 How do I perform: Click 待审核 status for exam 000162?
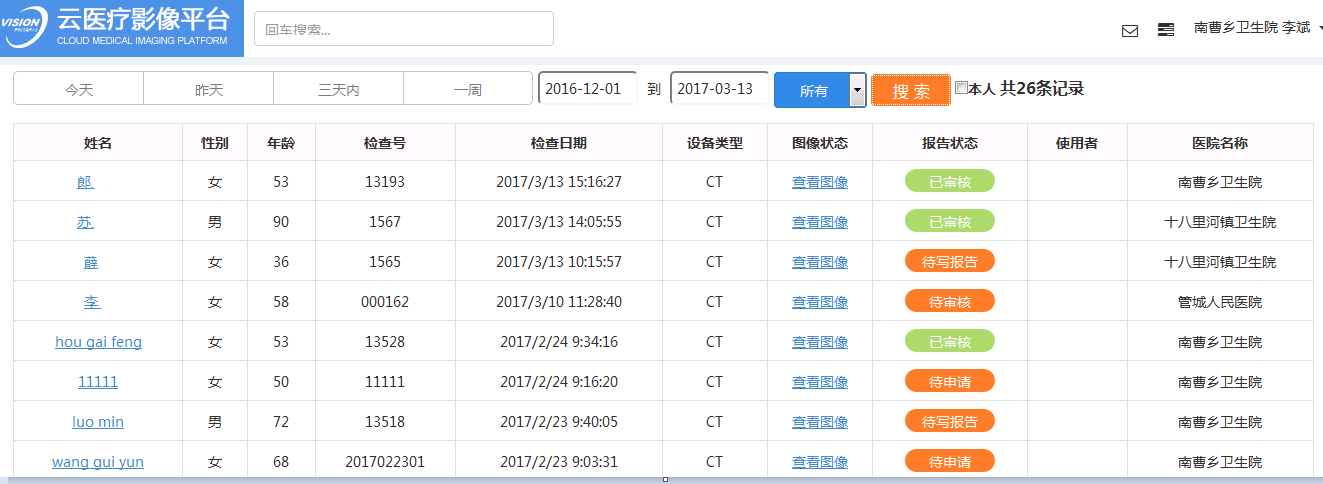pos(949,302)
